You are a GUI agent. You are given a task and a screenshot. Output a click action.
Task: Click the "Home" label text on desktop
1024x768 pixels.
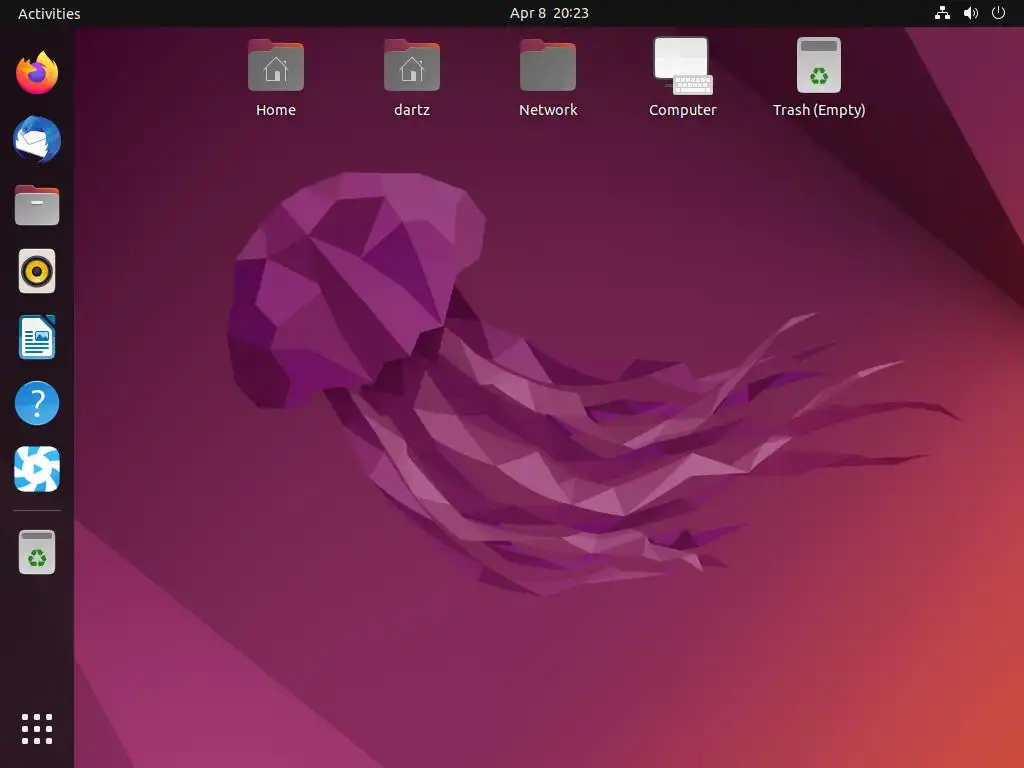pos(276,110)
